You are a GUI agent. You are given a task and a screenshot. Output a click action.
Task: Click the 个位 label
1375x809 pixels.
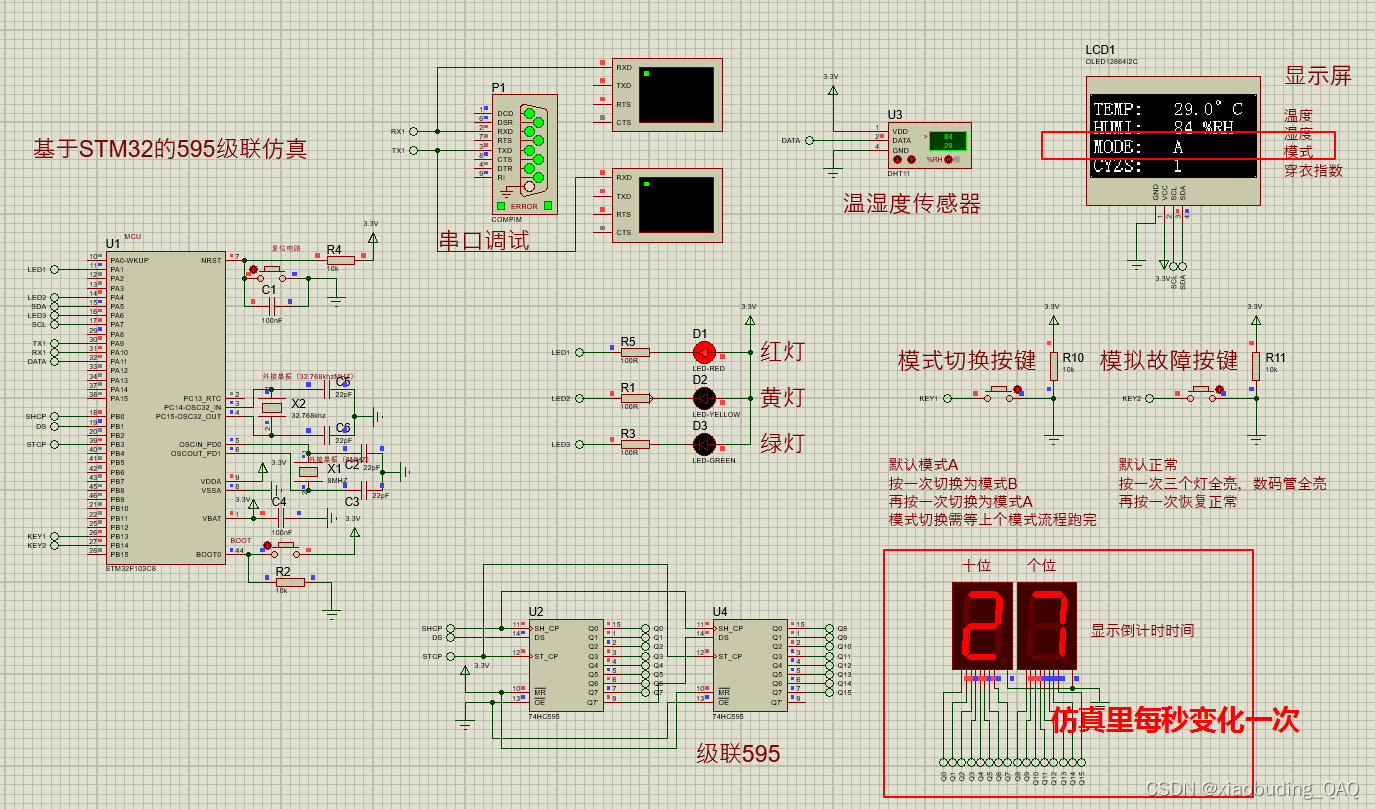point(1041,565)
